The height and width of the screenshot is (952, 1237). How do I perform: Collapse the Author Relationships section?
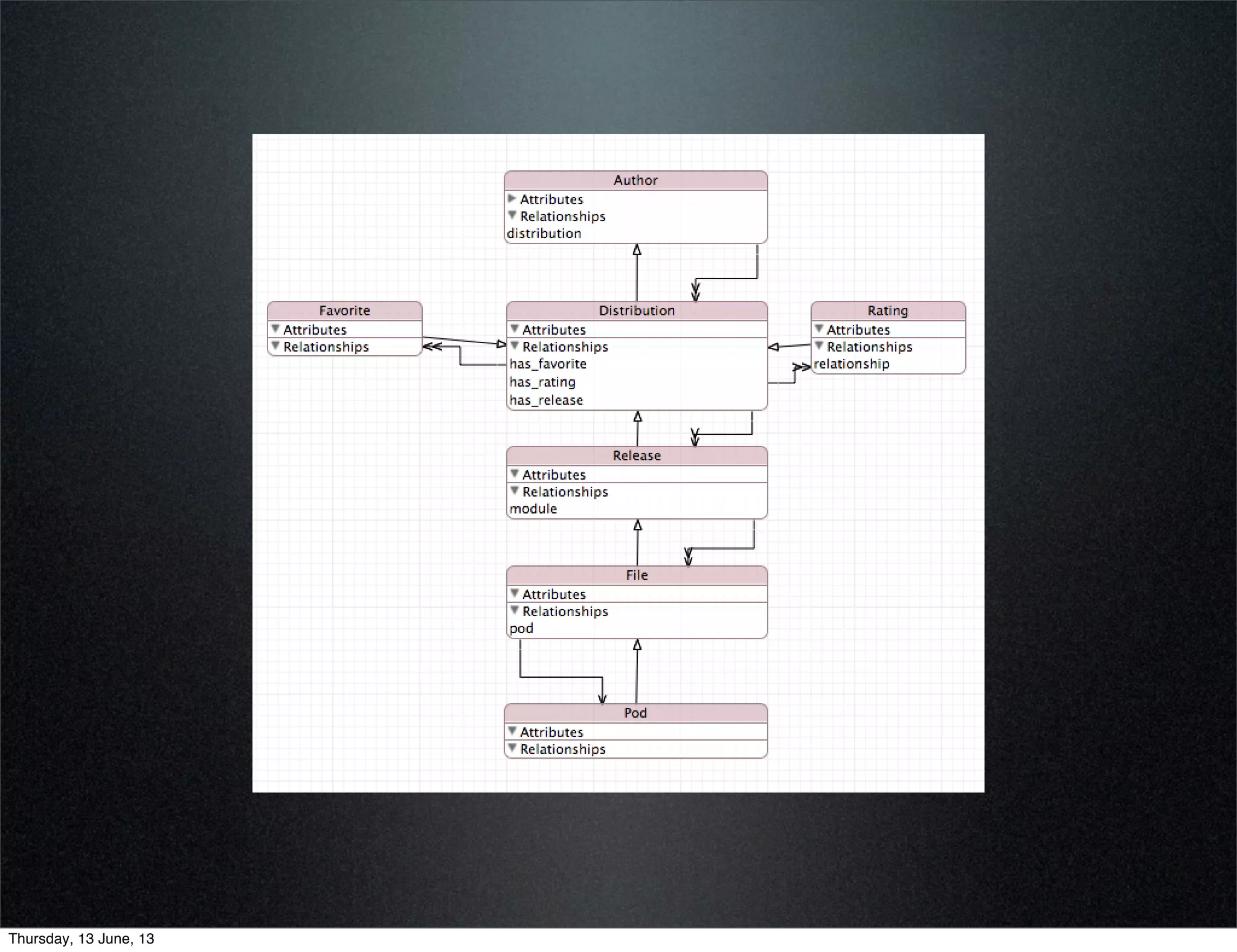point(512,216)
